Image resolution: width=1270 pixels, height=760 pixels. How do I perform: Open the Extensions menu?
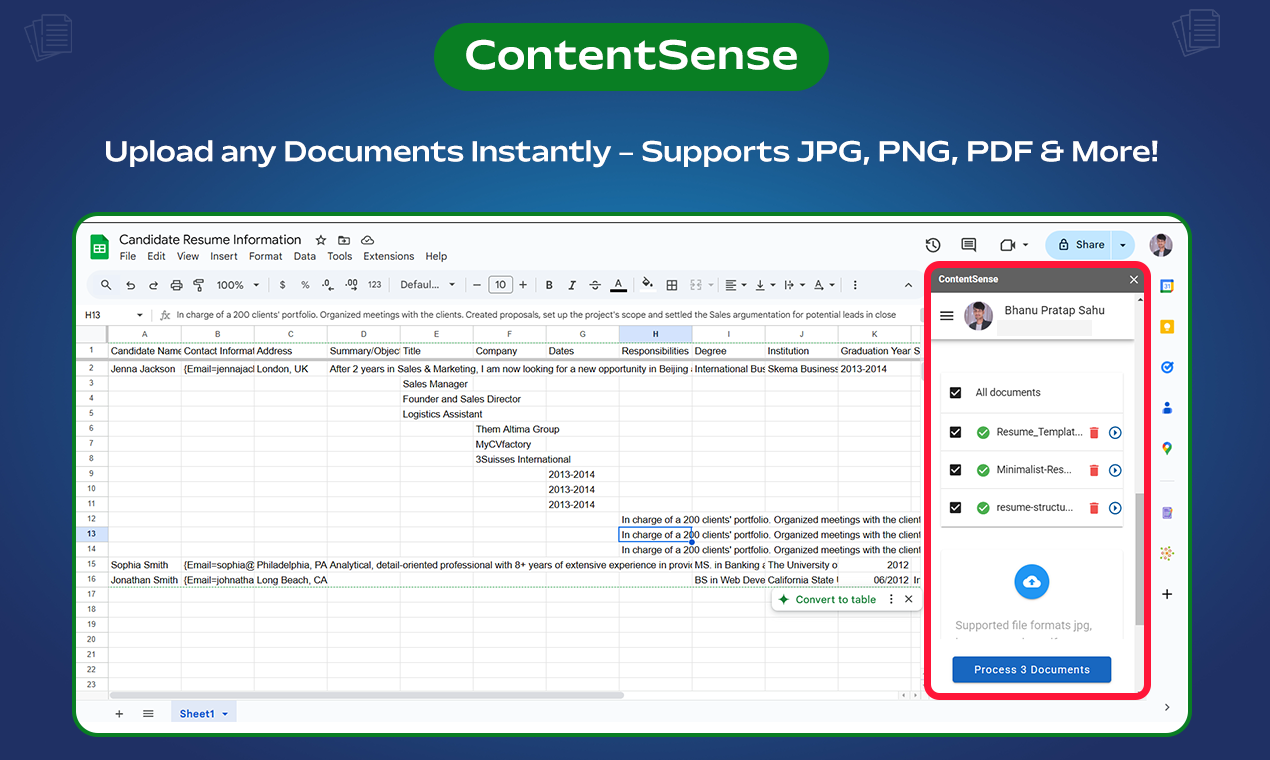coord(389,256)
